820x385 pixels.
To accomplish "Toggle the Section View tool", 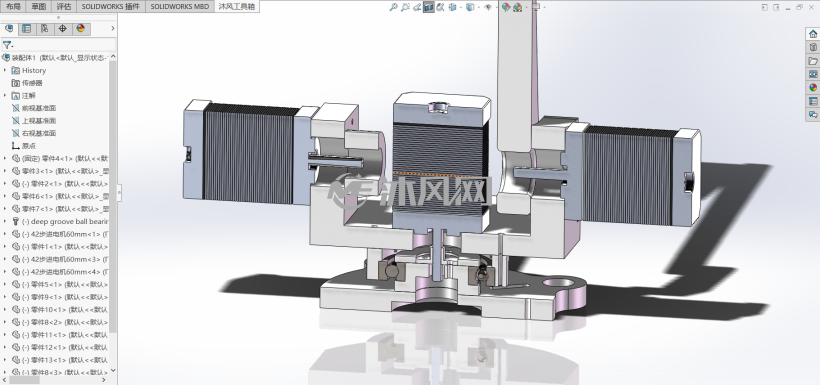I will tap(429, 7).
